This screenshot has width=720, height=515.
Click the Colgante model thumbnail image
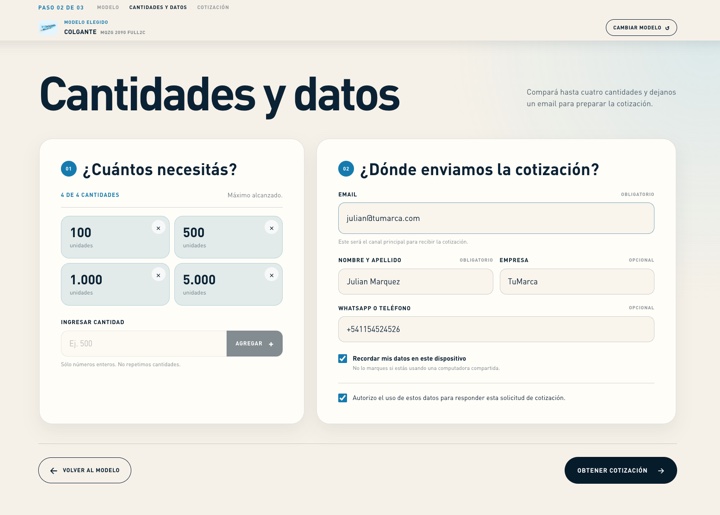(48, 28)
